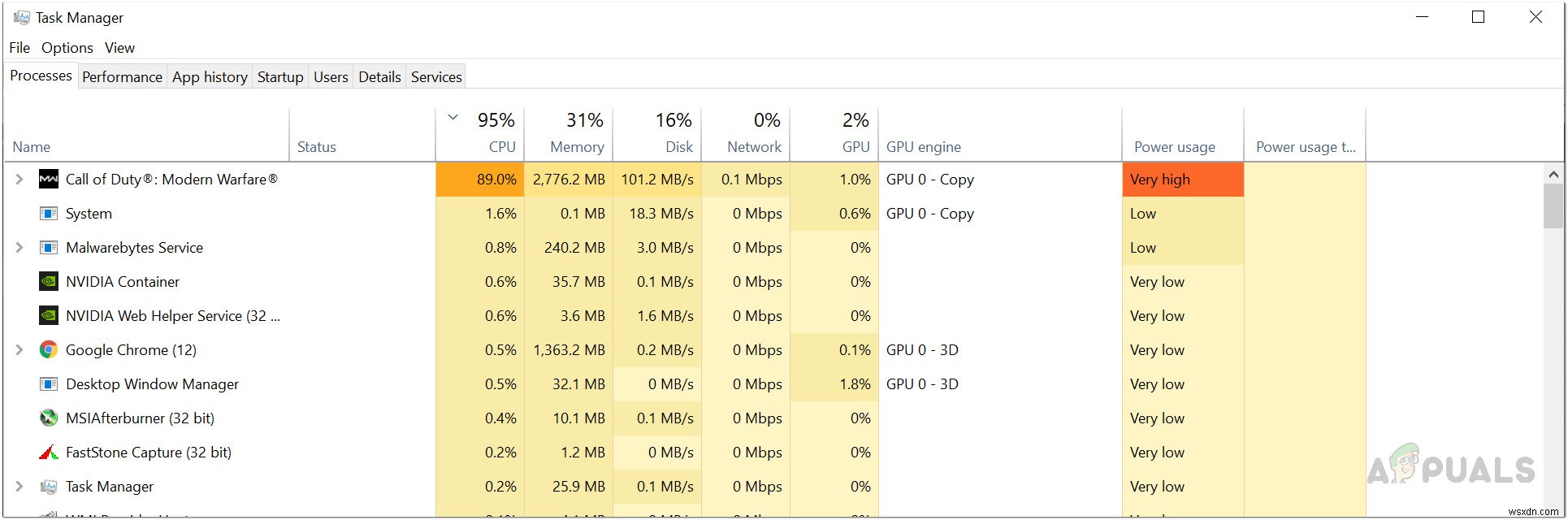Open the Startup tab
This screenshot has width=1568, height=520.
280,77
